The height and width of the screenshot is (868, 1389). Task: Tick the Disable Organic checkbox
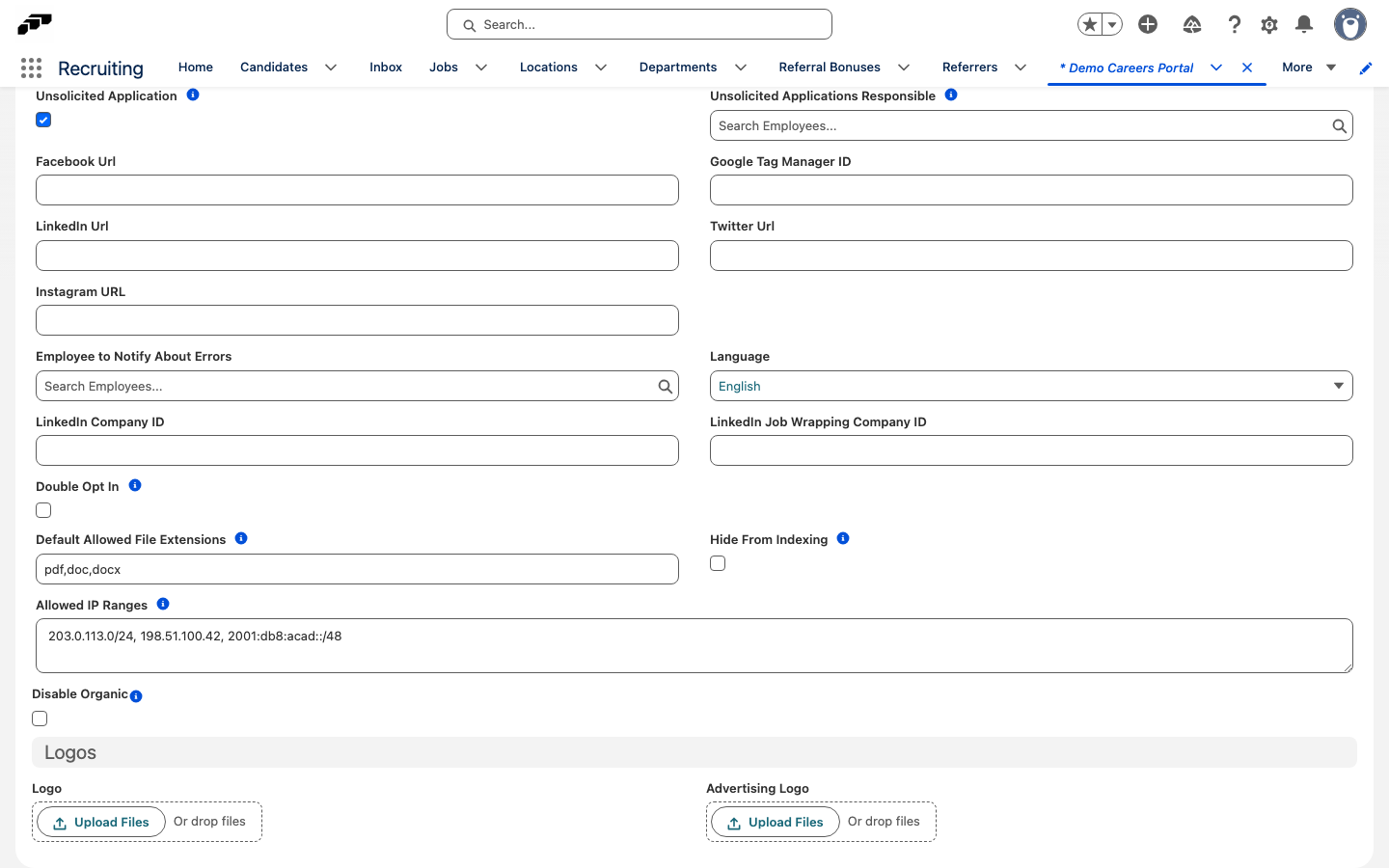[40, 719]
